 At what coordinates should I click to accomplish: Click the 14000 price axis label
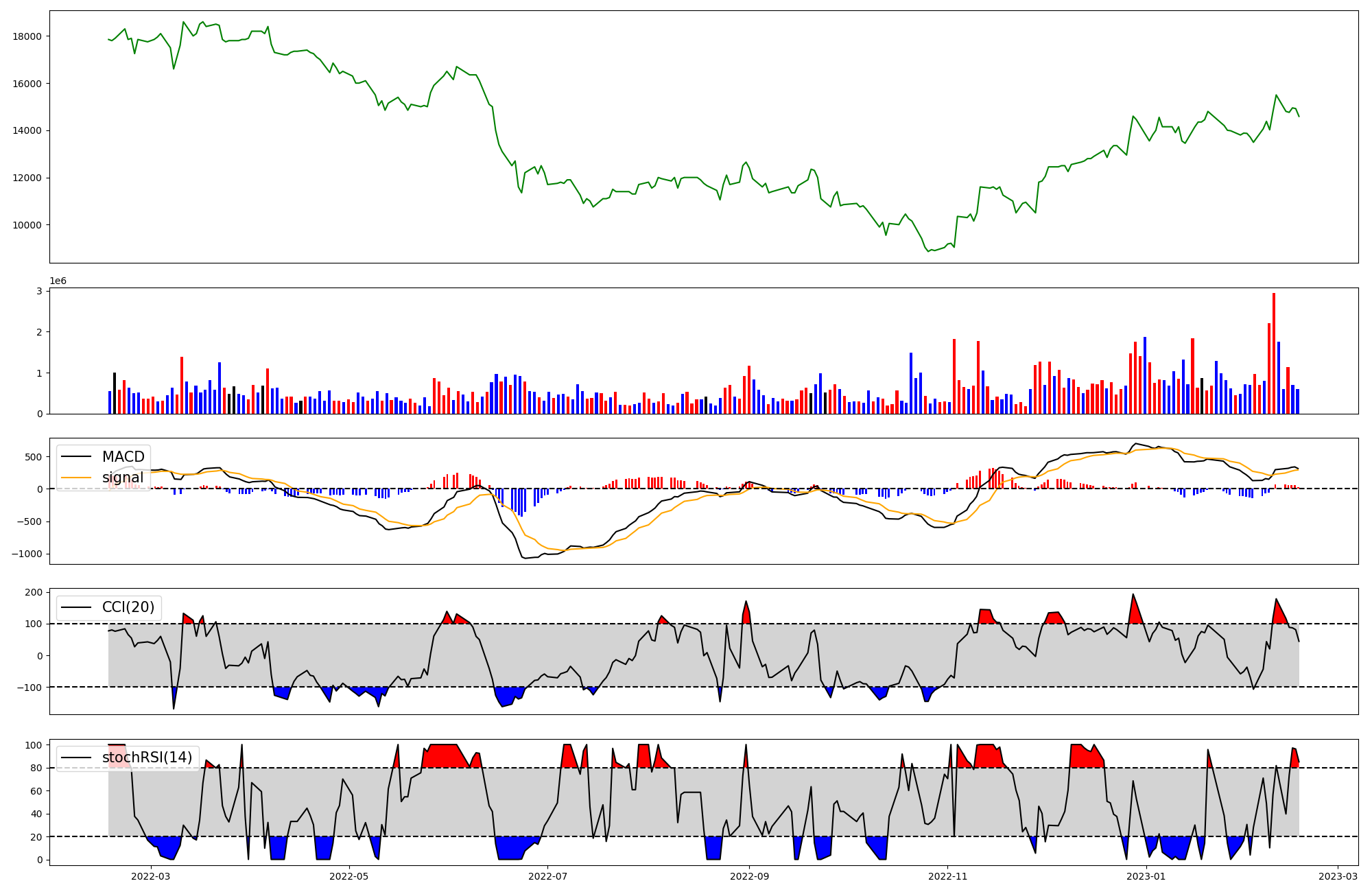[27, 130]
